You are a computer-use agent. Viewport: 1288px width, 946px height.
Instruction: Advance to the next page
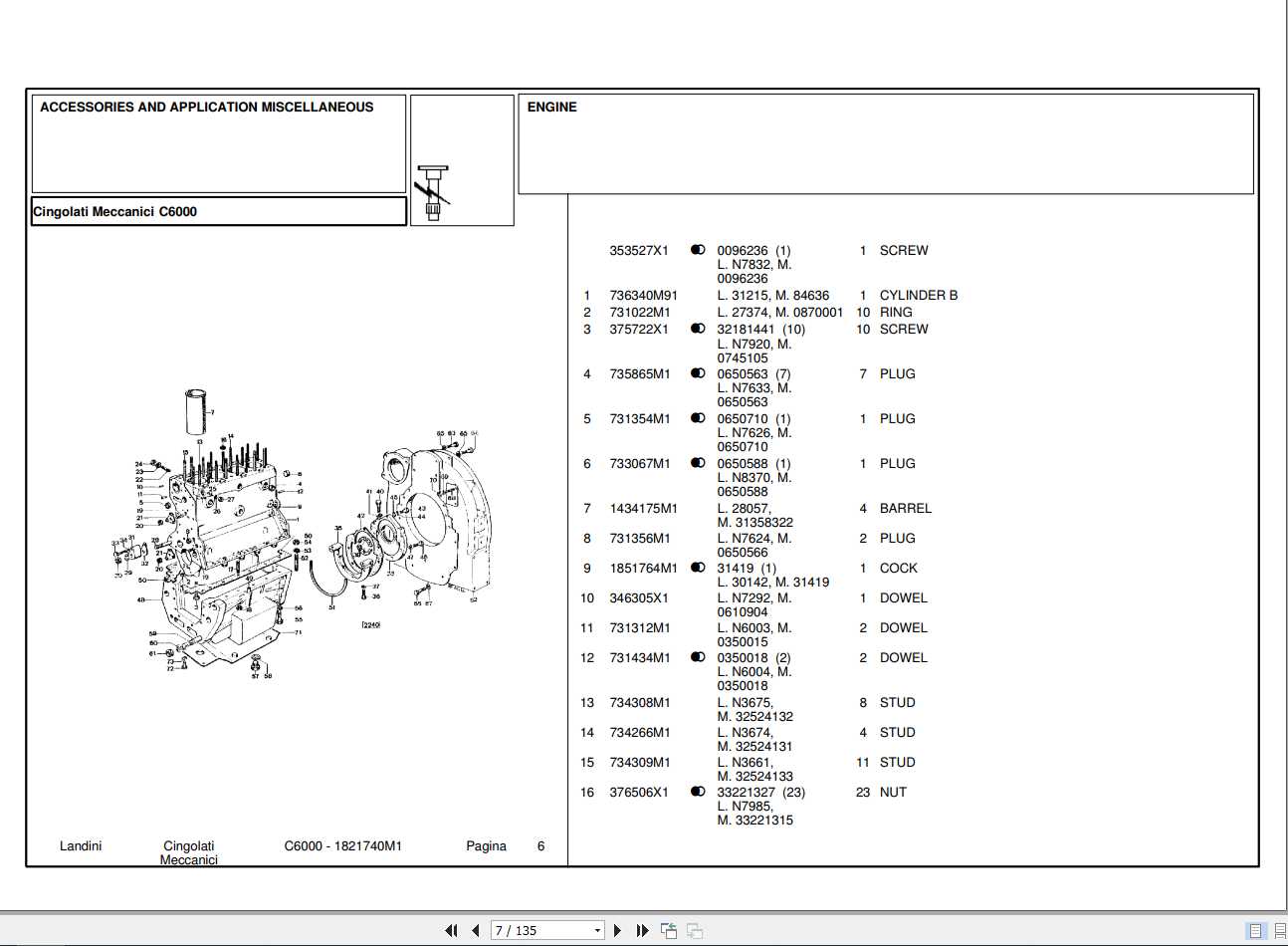point(617,930)
